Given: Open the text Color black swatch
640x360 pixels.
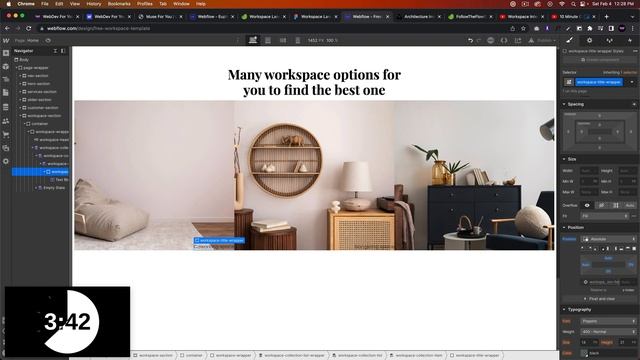Looking at the screenshot, I should (584, 353).
